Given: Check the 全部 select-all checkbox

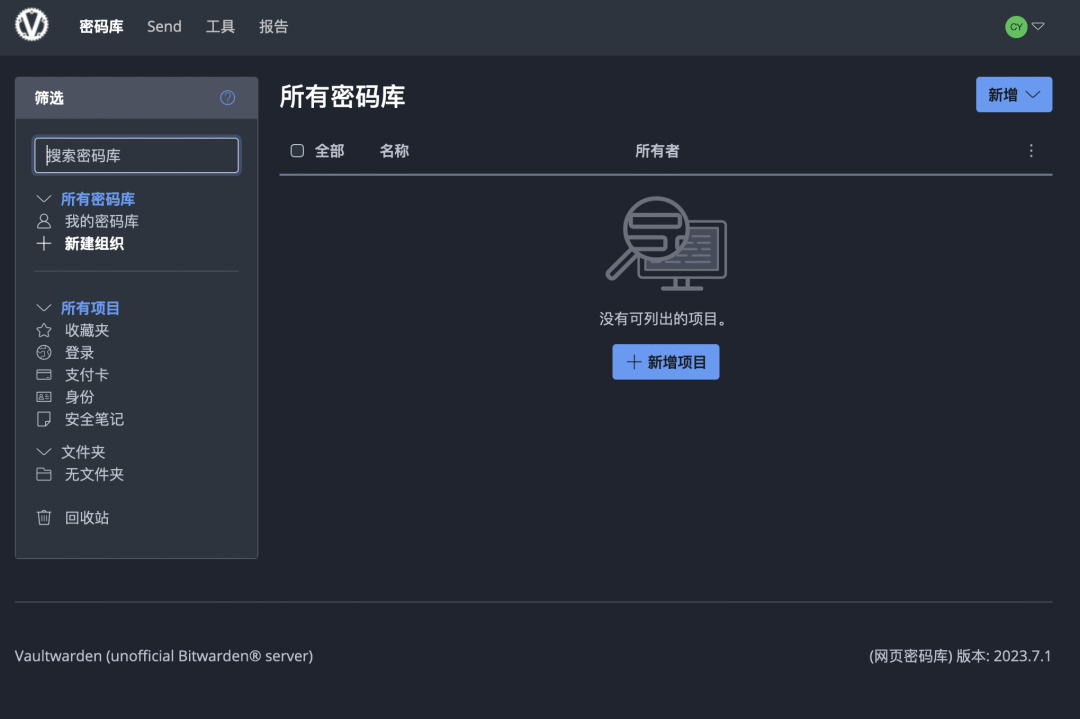Looking at the screenshot, I should tap(296, 150).
